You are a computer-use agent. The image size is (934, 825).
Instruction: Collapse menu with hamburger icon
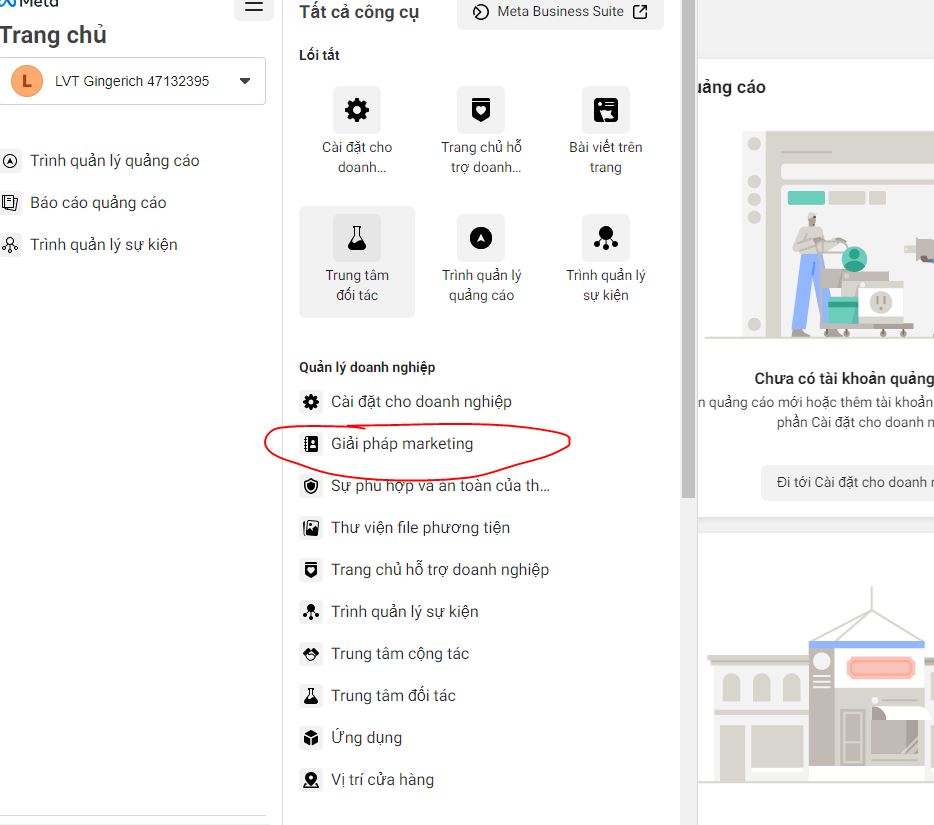tap(254, 7)
